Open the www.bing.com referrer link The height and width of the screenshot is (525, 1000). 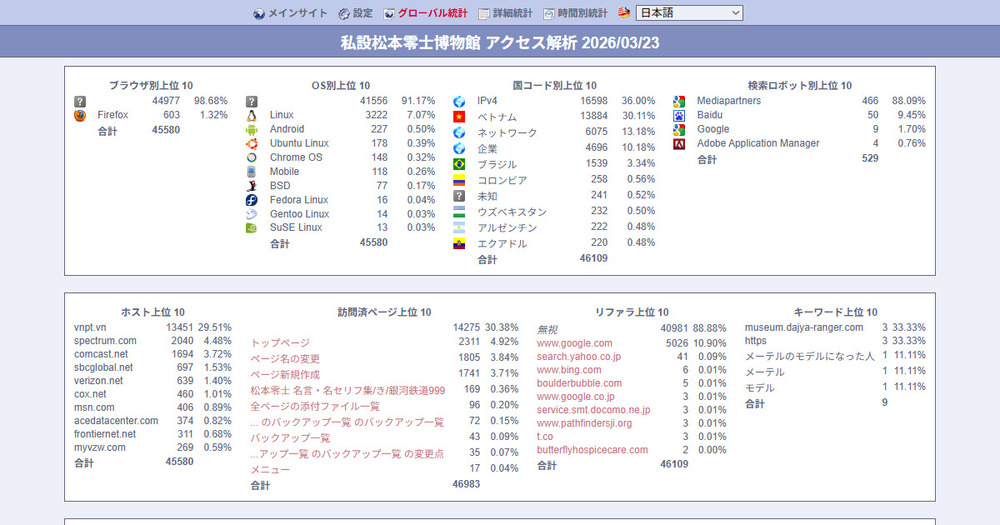pyautogui.click(x=569, y=370)
